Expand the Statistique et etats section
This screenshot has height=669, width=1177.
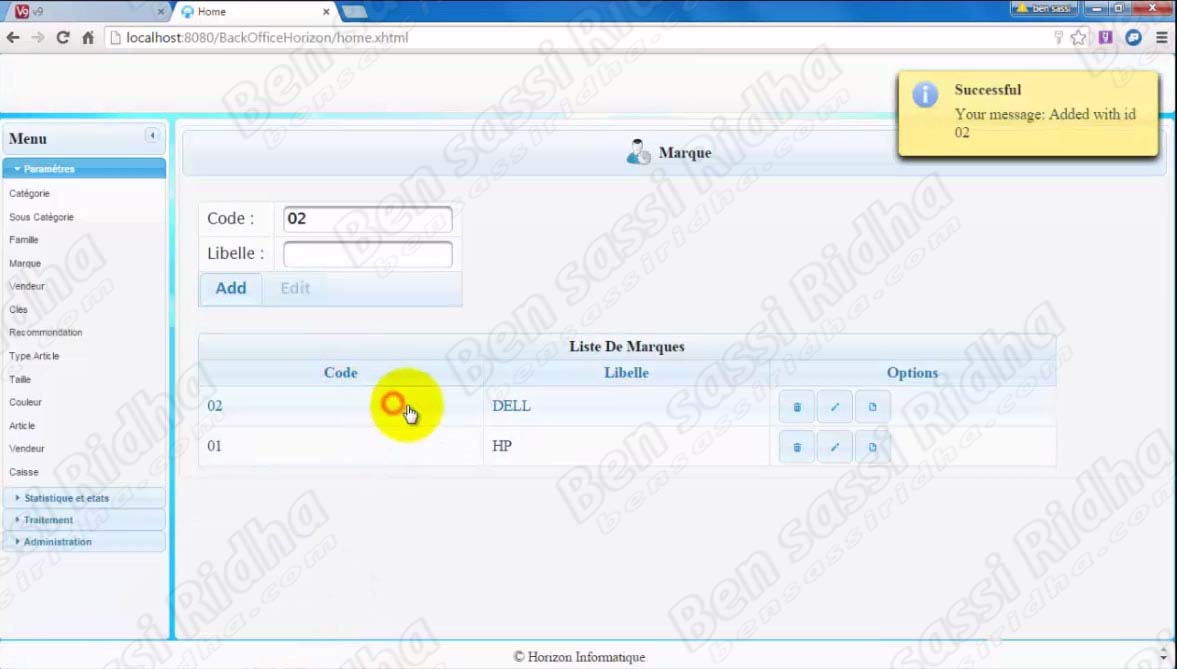pos(66,498)
